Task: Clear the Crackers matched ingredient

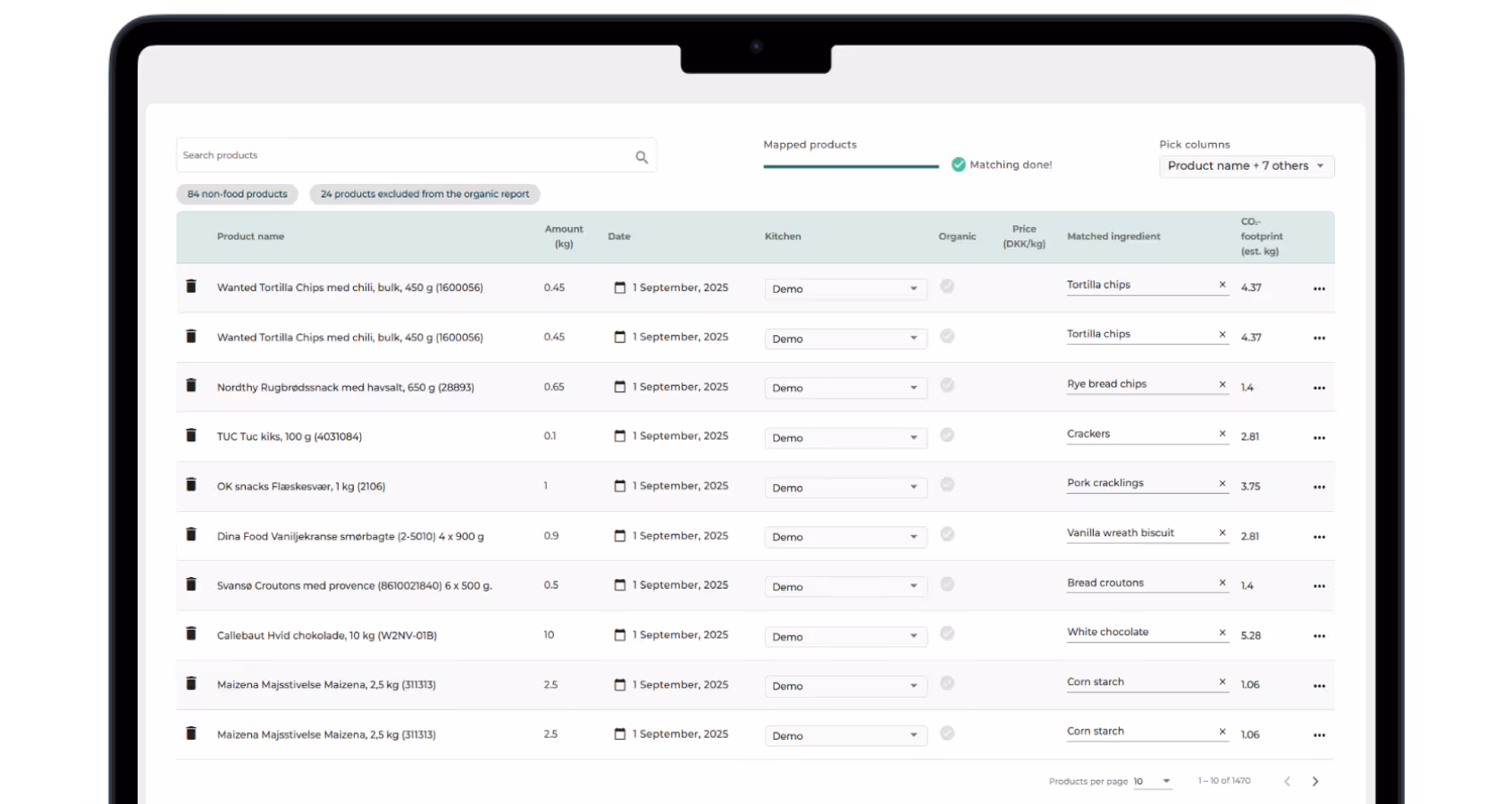Action: (x=1222, y=434)
